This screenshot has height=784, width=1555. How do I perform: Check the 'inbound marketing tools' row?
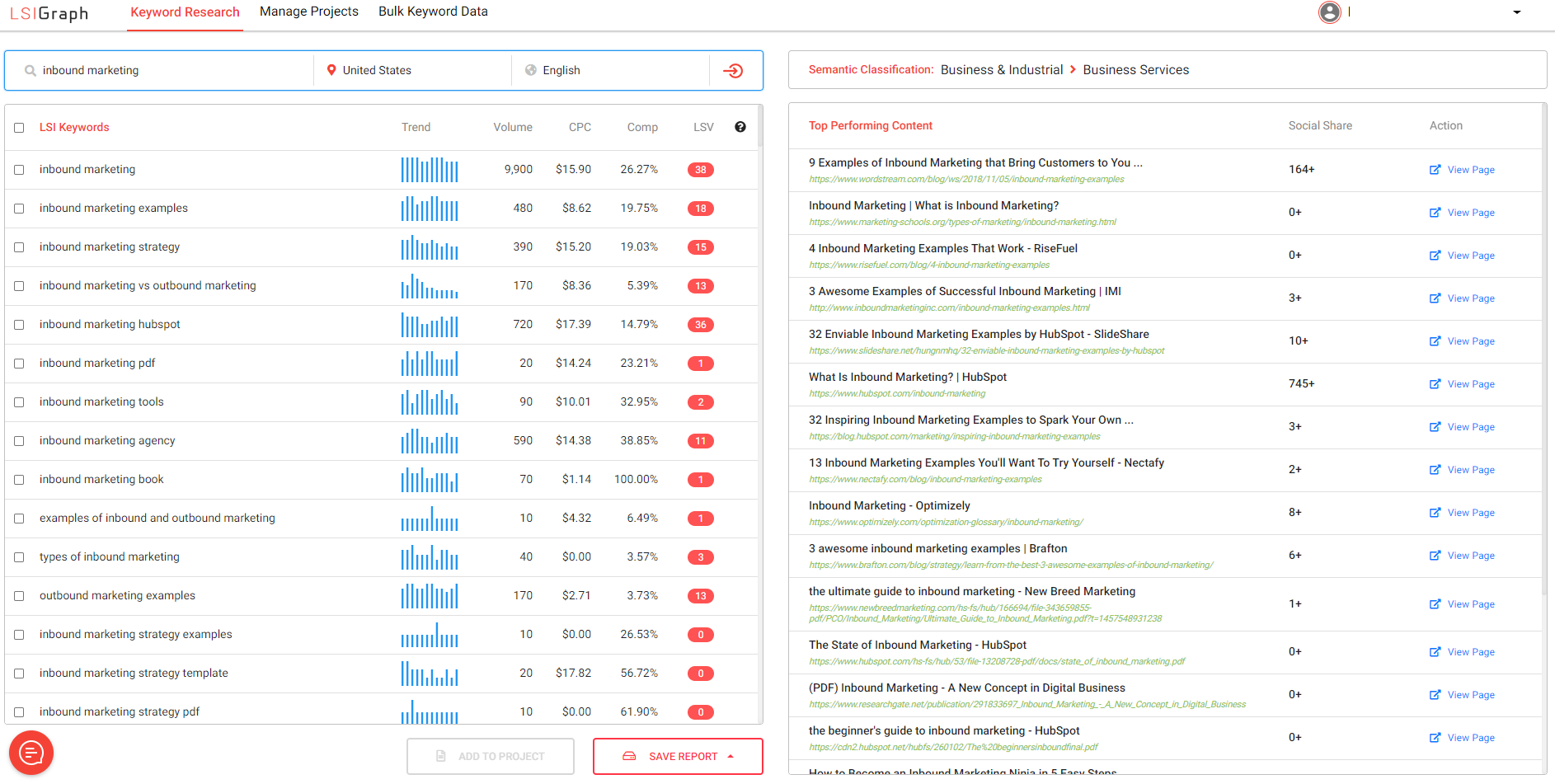pos(19,402)
